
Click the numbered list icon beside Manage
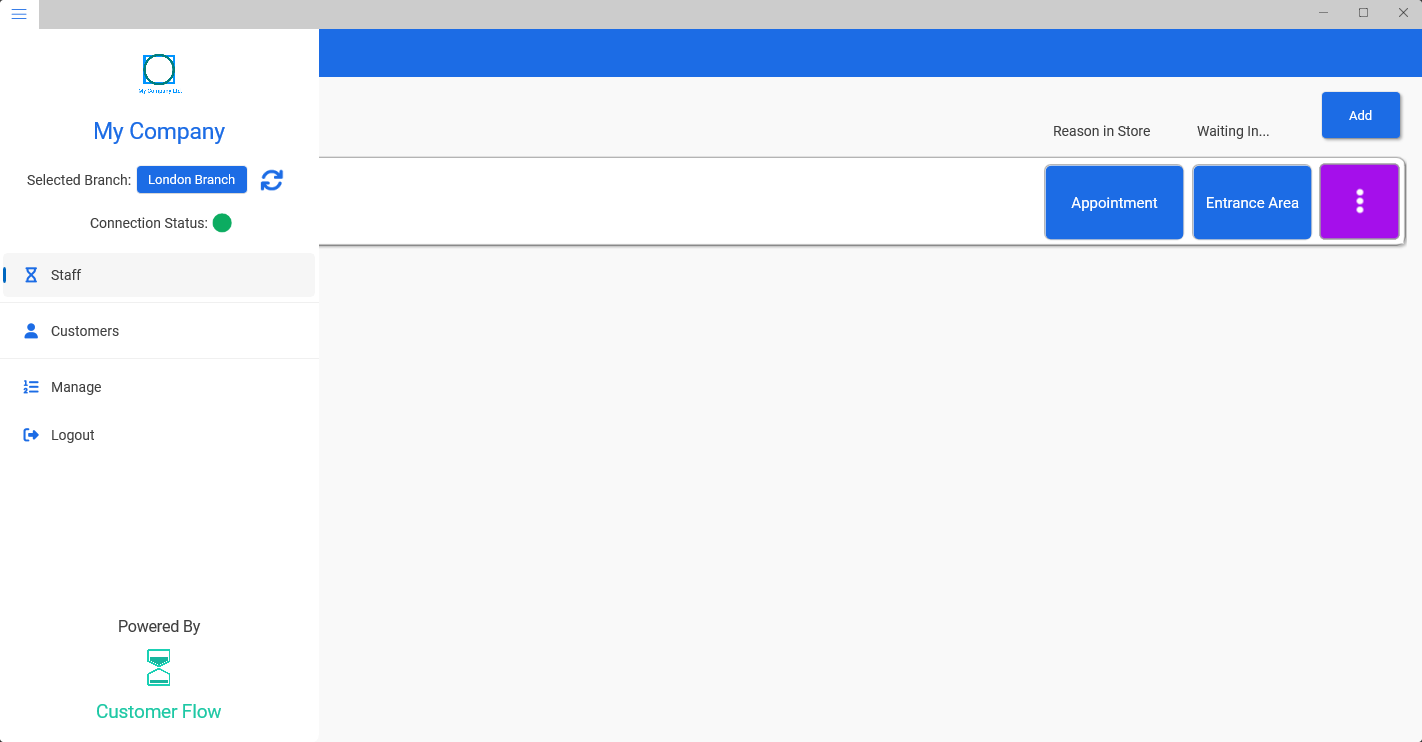coord(31,387)
